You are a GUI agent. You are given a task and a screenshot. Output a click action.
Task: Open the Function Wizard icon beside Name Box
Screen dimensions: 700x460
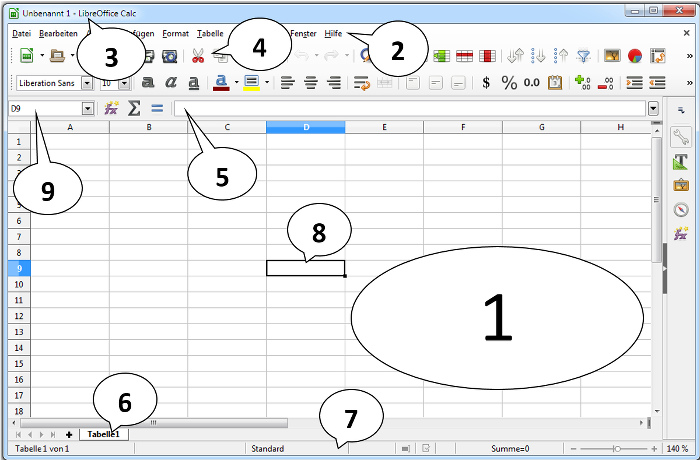click(112, 108)
